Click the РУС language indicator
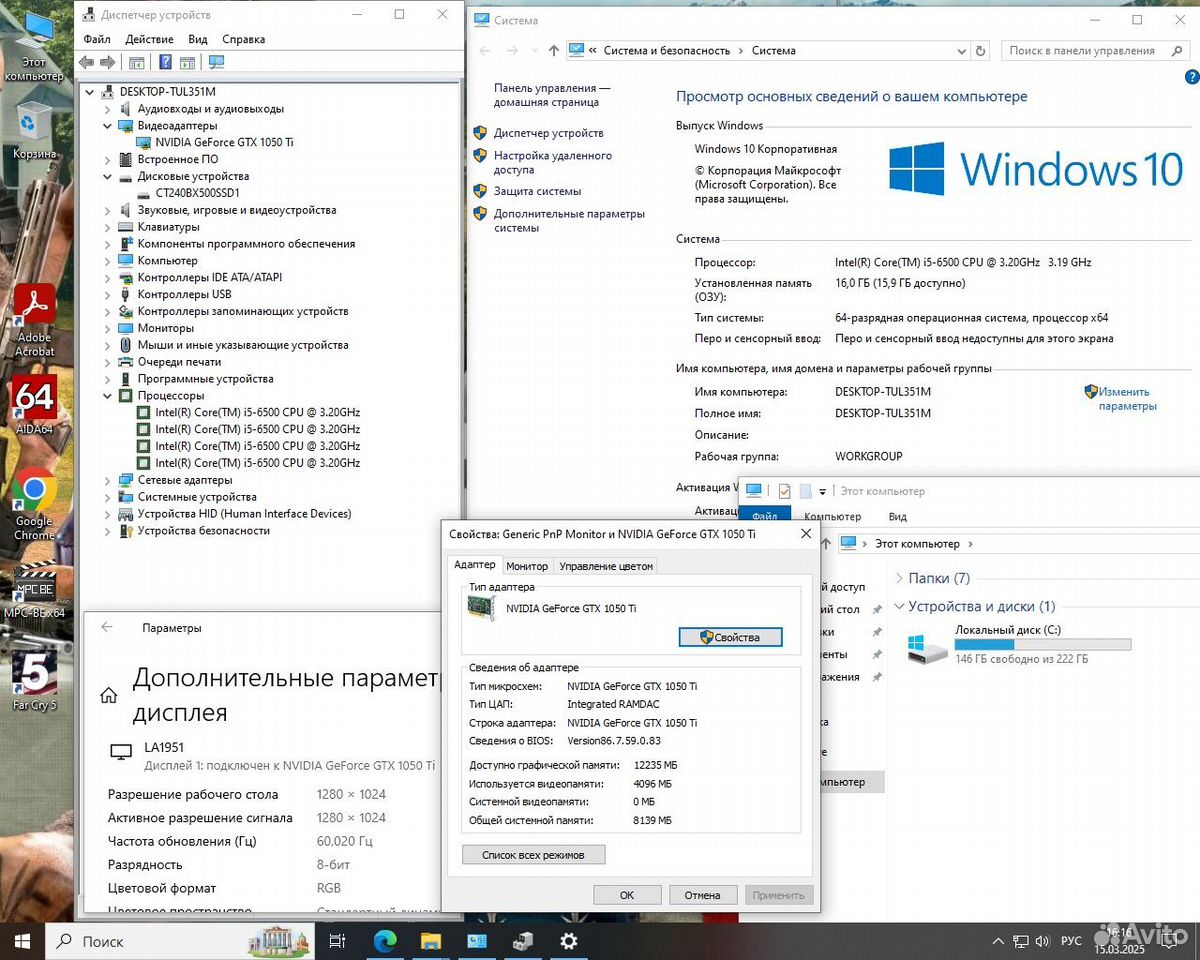1200x960 pixels. tap(1070, 941)
